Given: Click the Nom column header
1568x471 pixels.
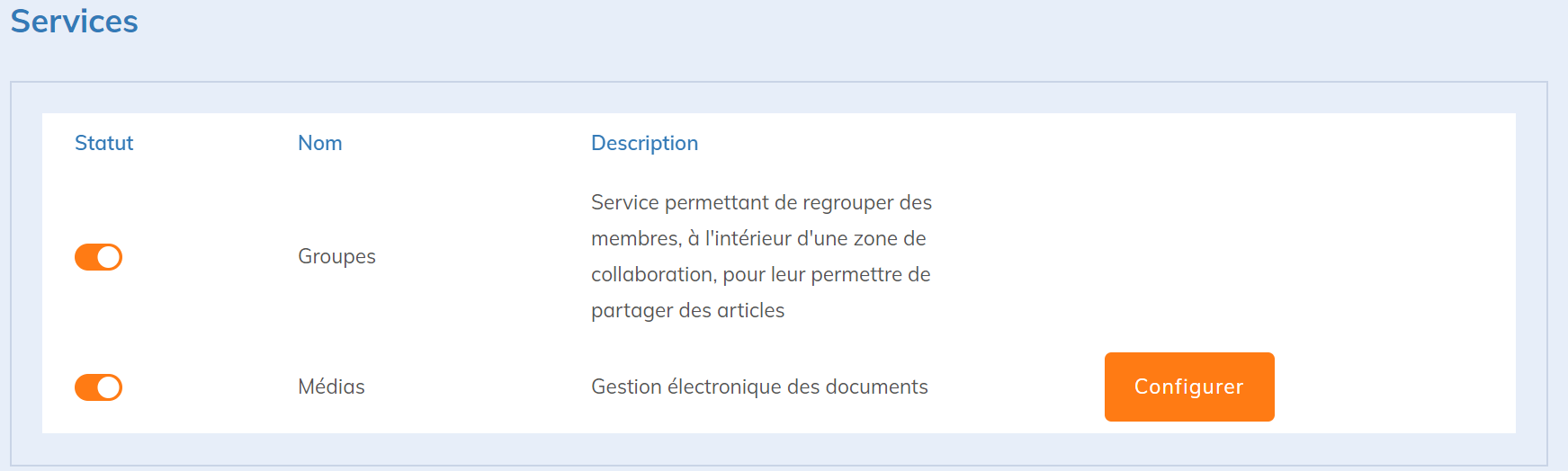Looking at the screenshot, I should [x=319, y=143].
